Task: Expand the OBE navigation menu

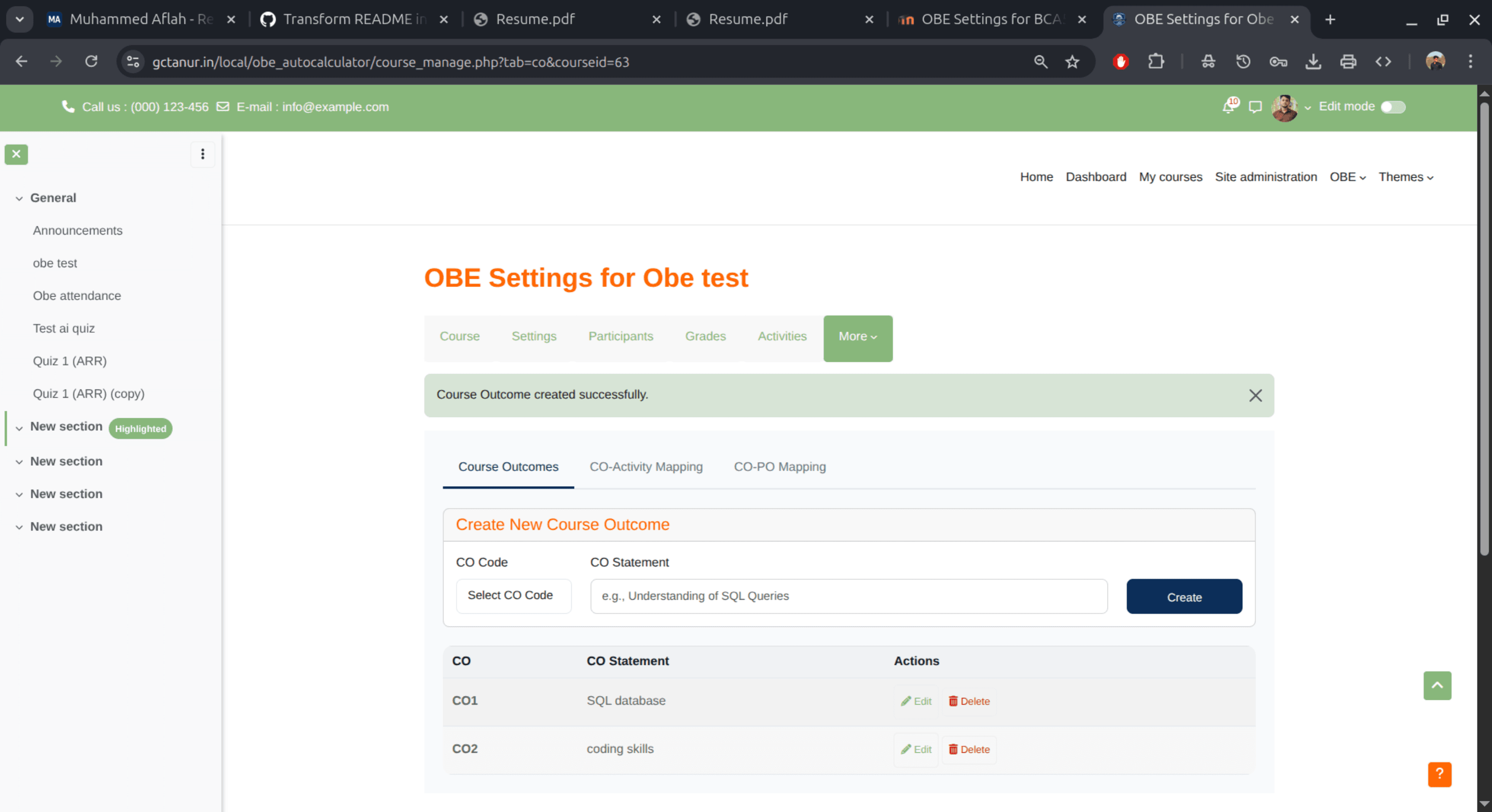Action: coord(1347,177)
